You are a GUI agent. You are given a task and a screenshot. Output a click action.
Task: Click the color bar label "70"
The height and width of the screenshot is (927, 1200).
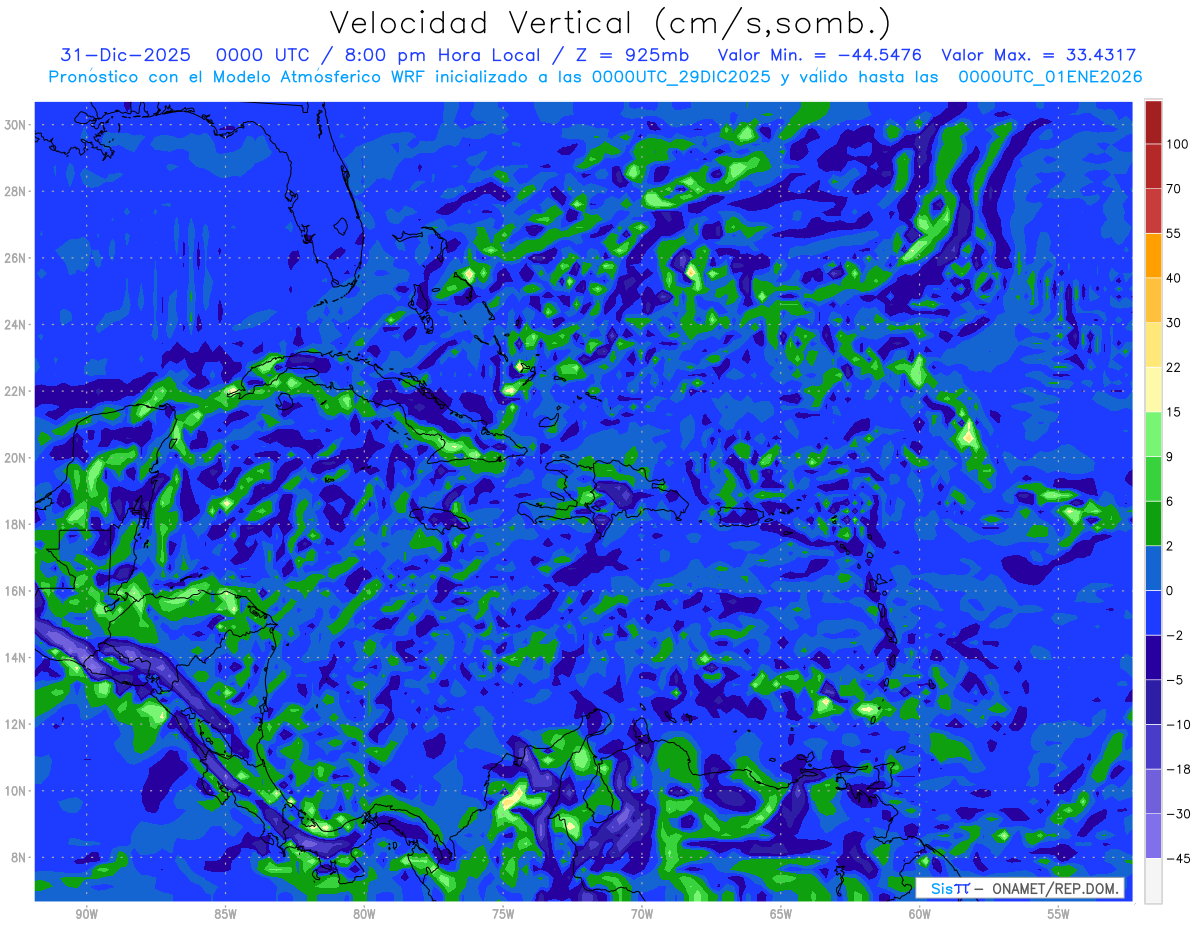tap(1174, 189)
